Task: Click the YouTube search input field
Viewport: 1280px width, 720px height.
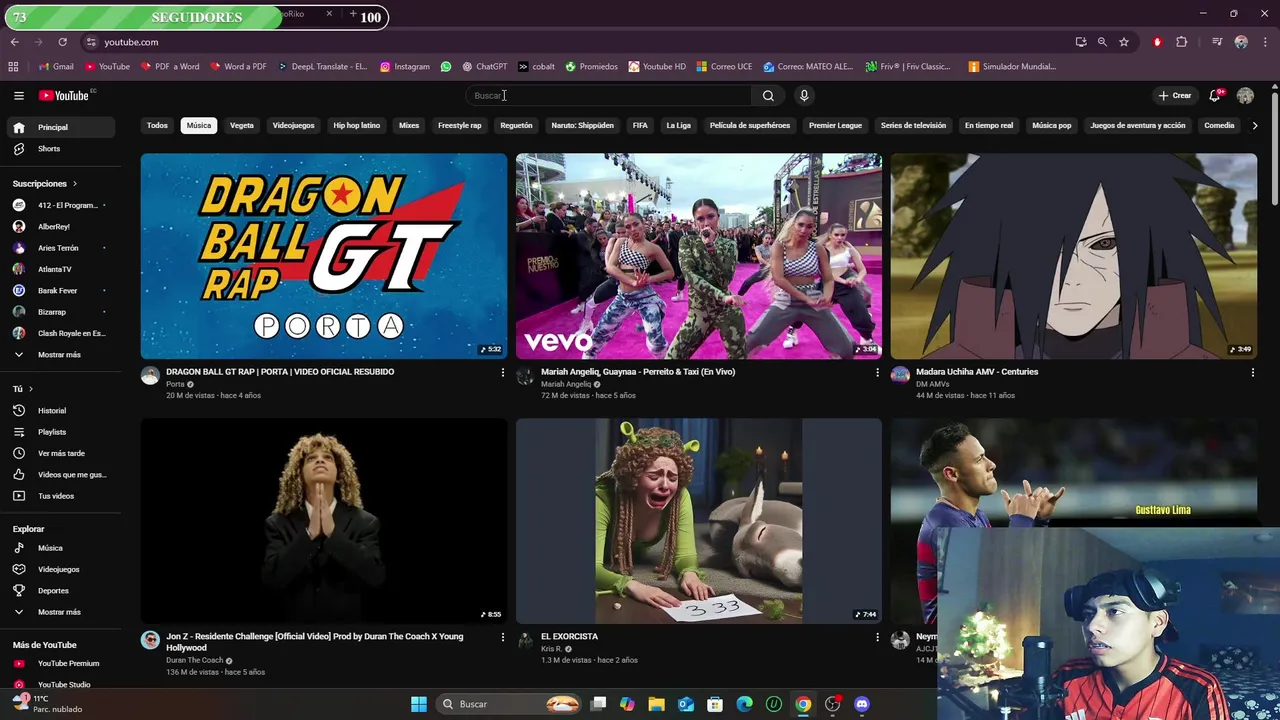Action: (x=608, y=95)
